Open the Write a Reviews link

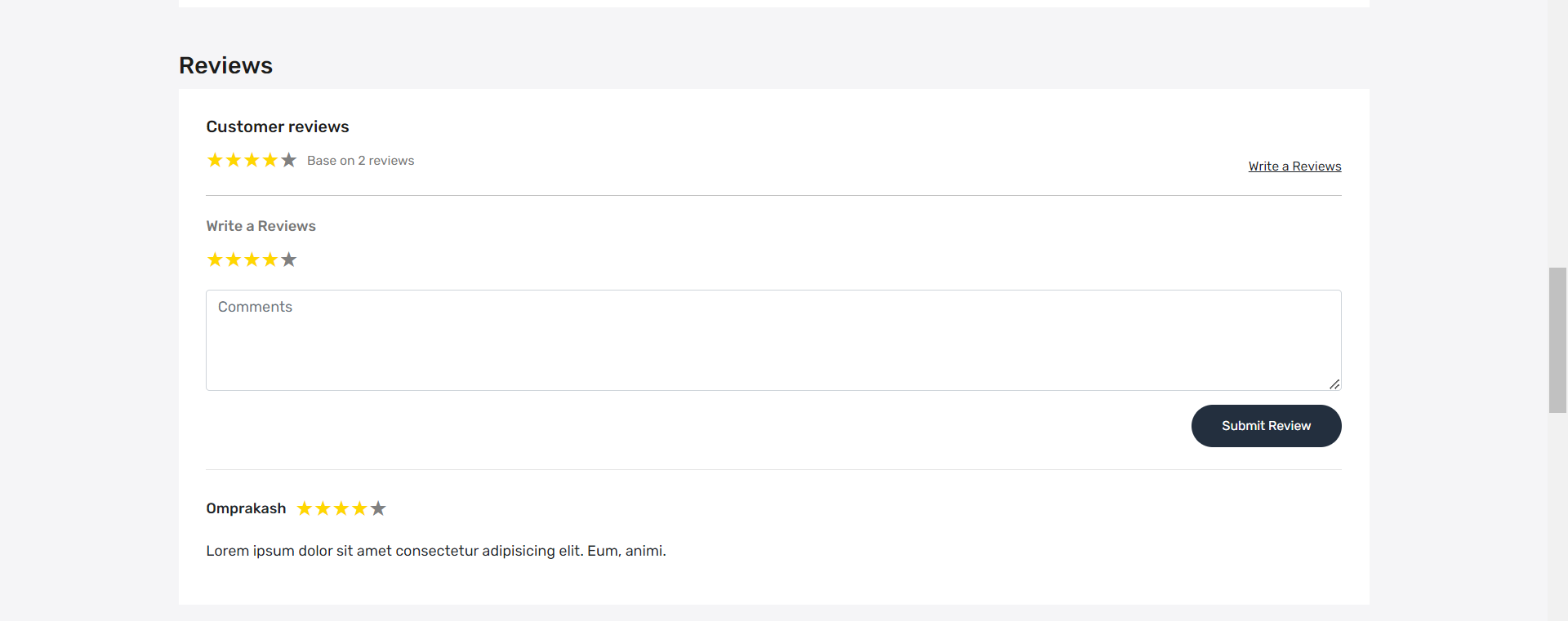[x=1294, y=166]
